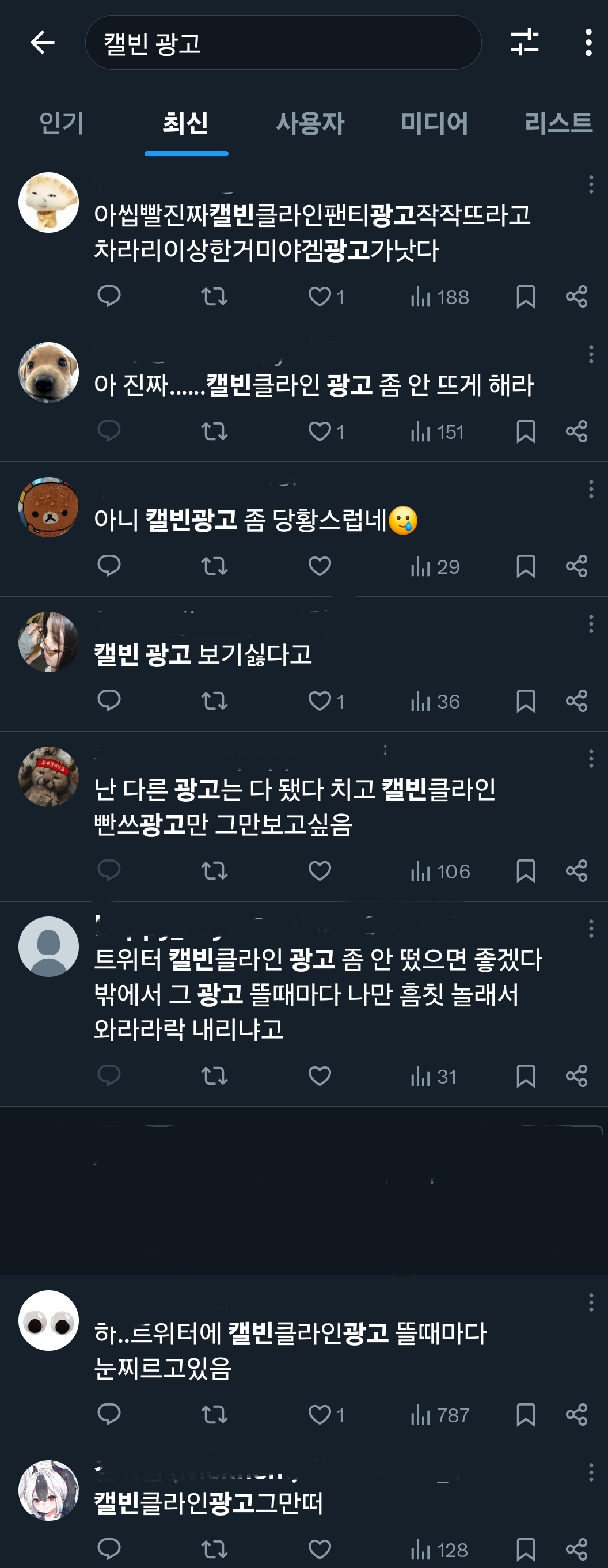Open search filter settings icon
Viewport: 608px width, 1568px height.
tap(524, 42)
